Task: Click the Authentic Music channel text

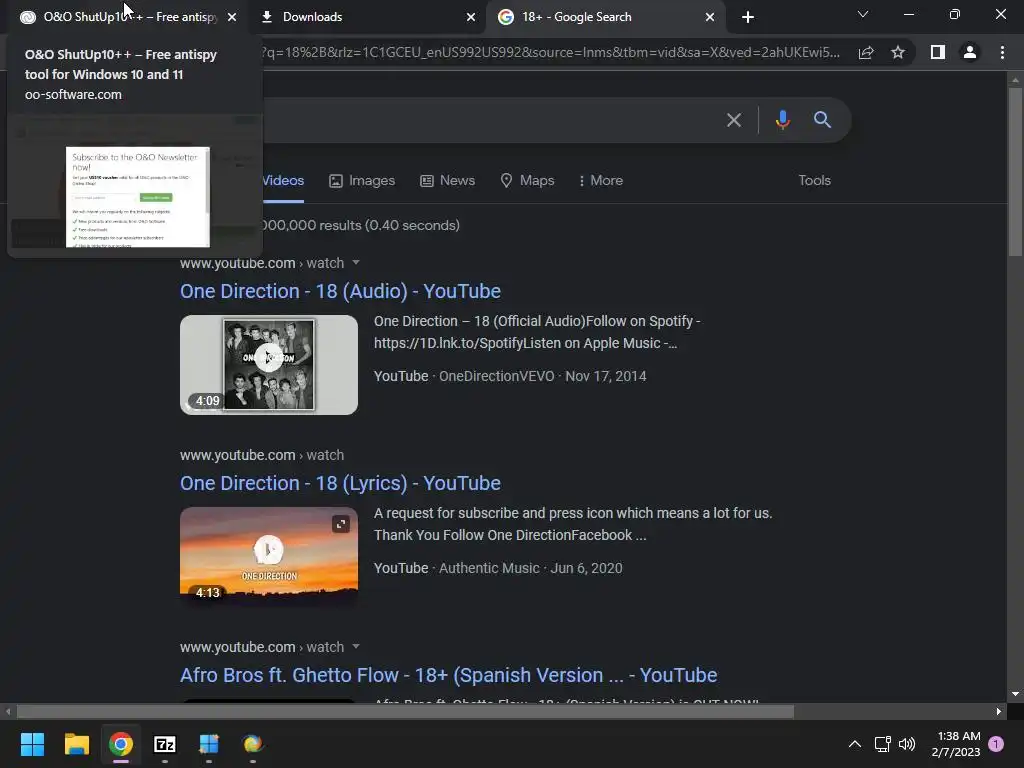Action: (489, 568)
